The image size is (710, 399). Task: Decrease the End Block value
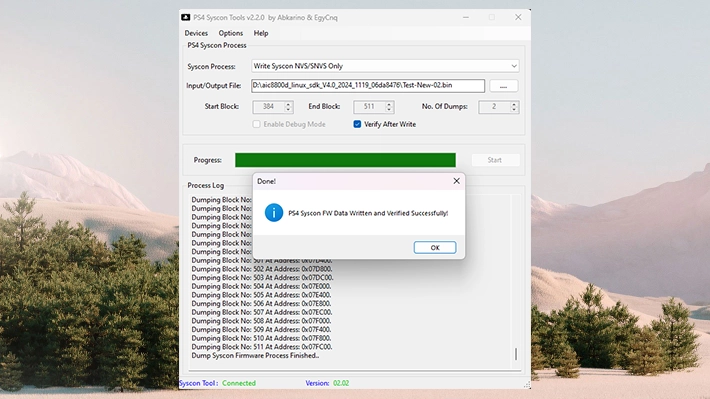pos(389,110)
